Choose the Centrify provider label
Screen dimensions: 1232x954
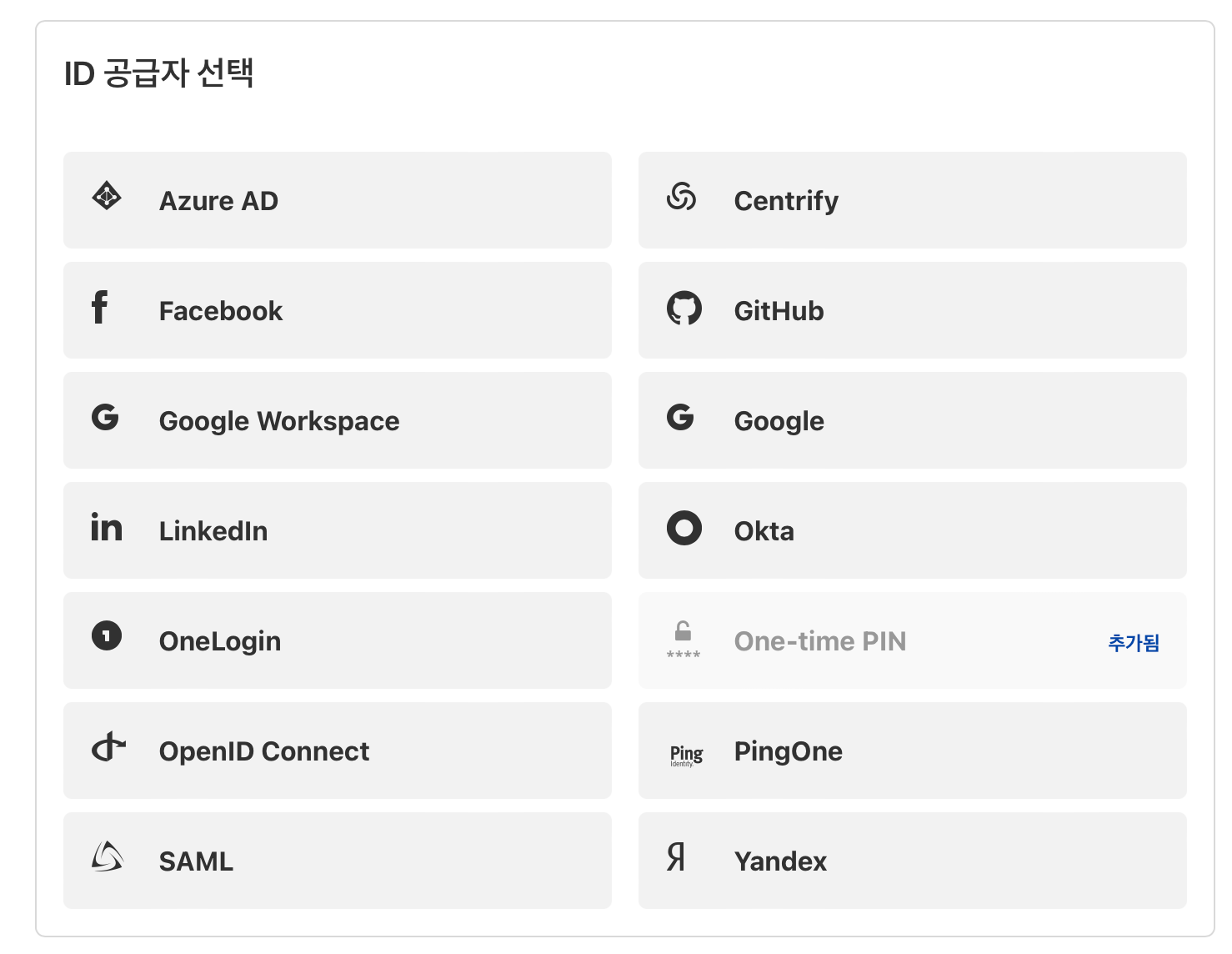tap(786, 201)
